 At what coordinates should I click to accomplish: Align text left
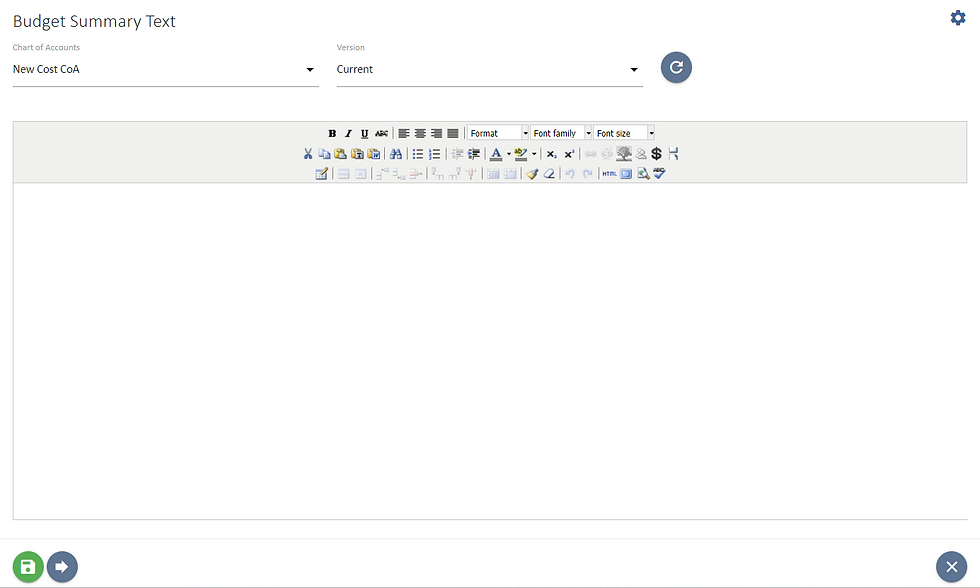[x=404, y=133]
